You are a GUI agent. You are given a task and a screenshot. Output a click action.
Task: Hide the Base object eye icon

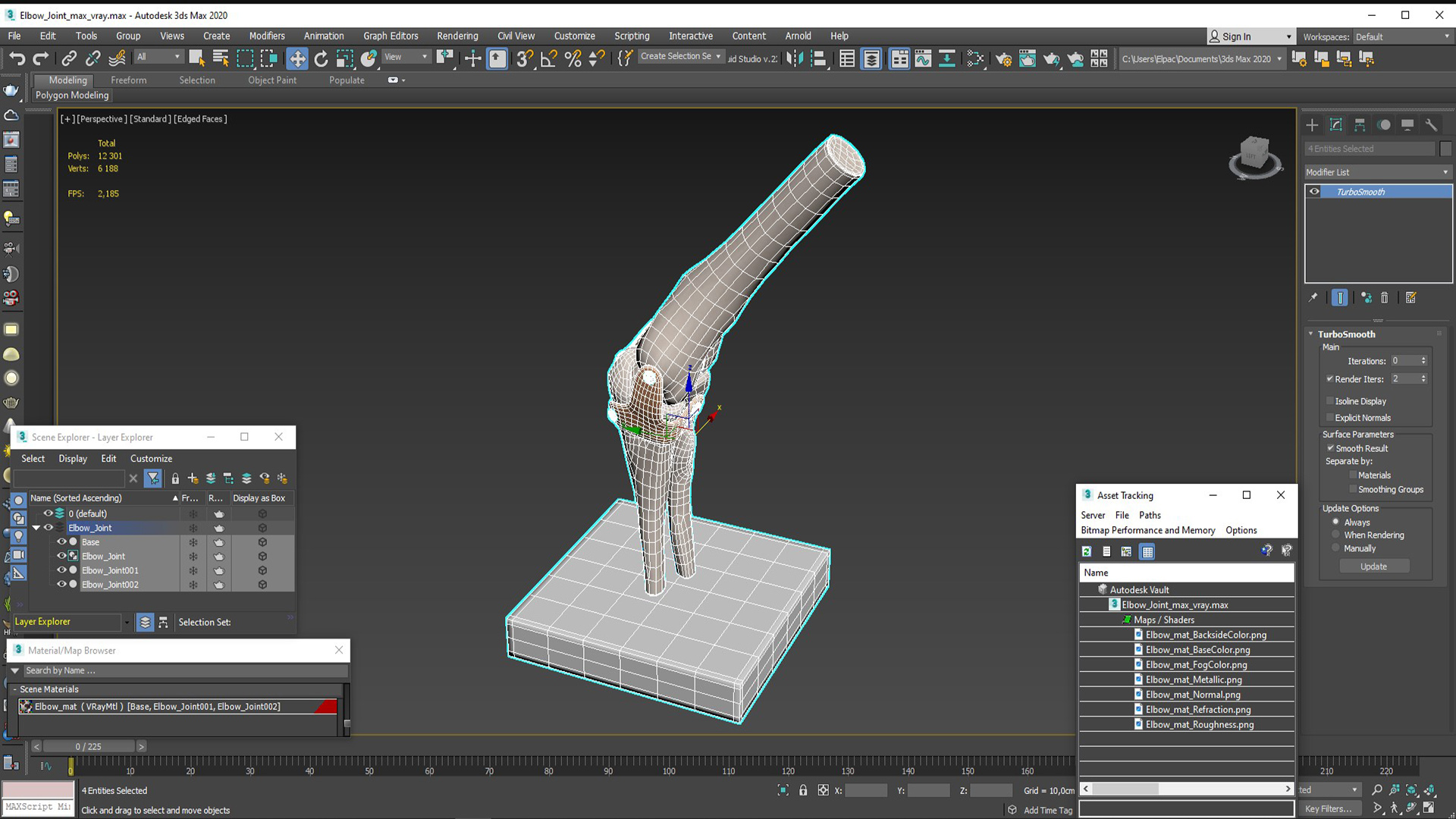[62, 542]
